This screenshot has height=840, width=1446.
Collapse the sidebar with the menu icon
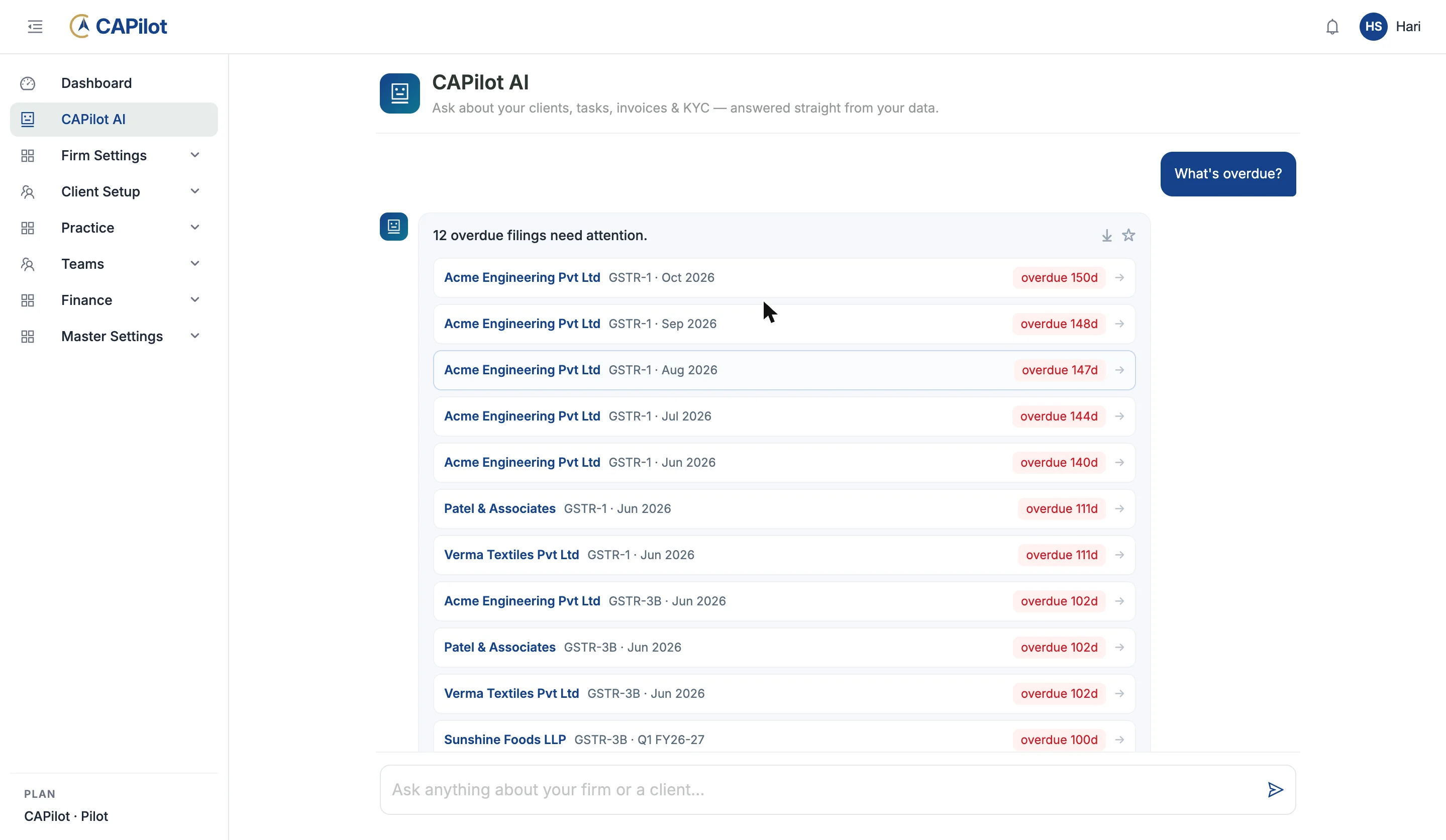[35, 27]
